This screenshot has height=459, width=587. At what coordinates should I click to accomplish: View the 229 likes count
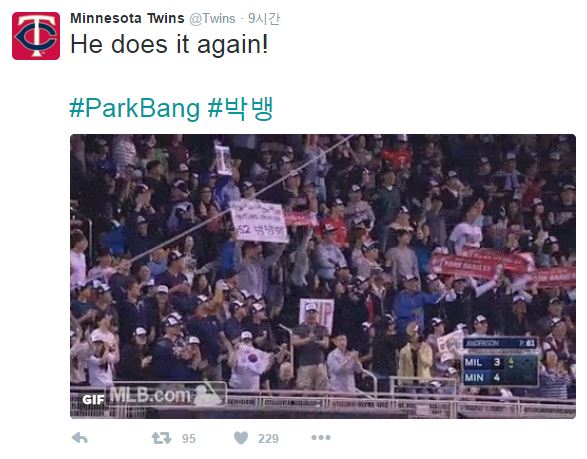[268, 438]
